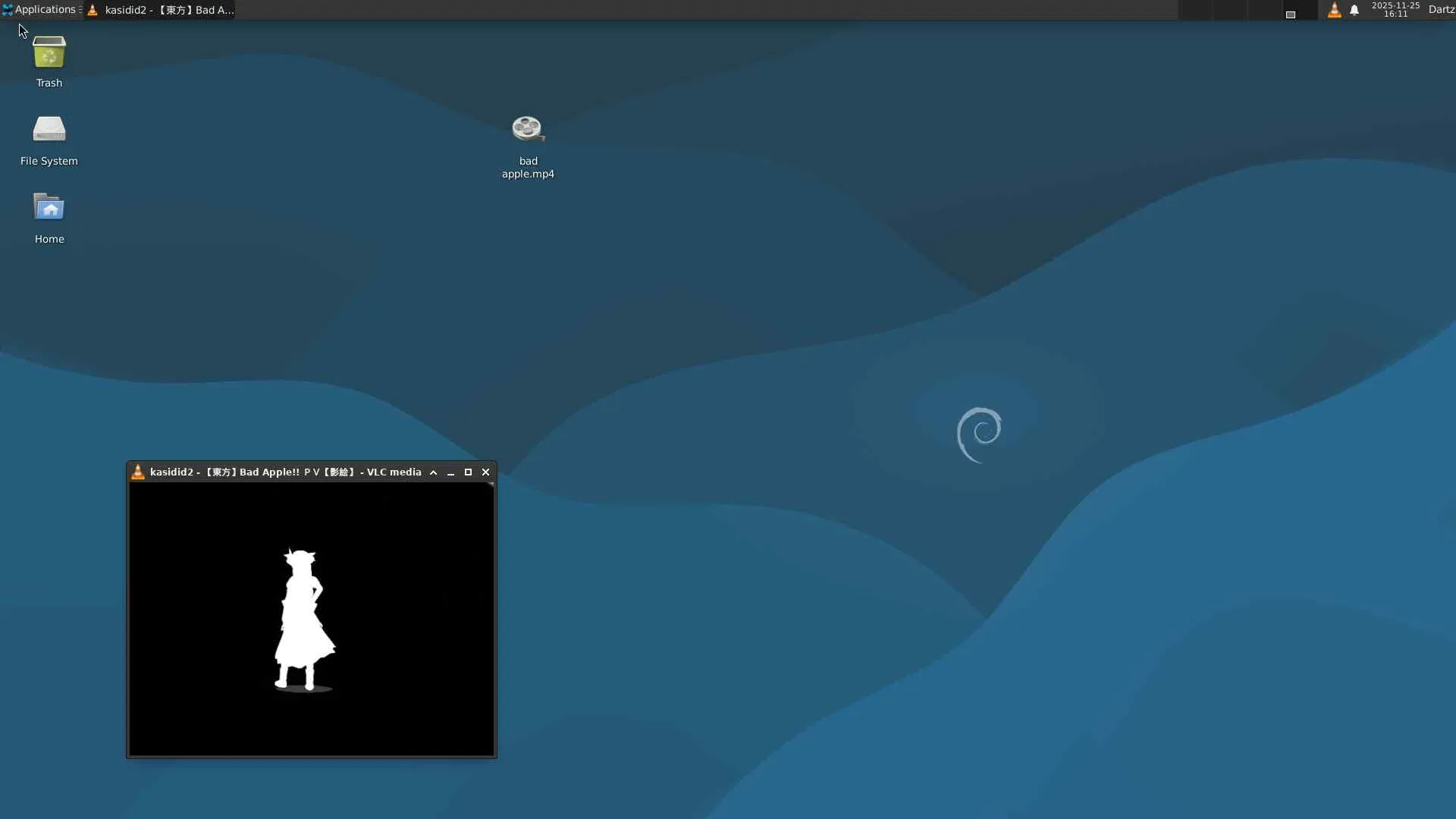The height and width of the screenshot is (819, 1456).
Task: Click the kasidid2 Bad Apple taskbar window button
Action: click(161, 10)
